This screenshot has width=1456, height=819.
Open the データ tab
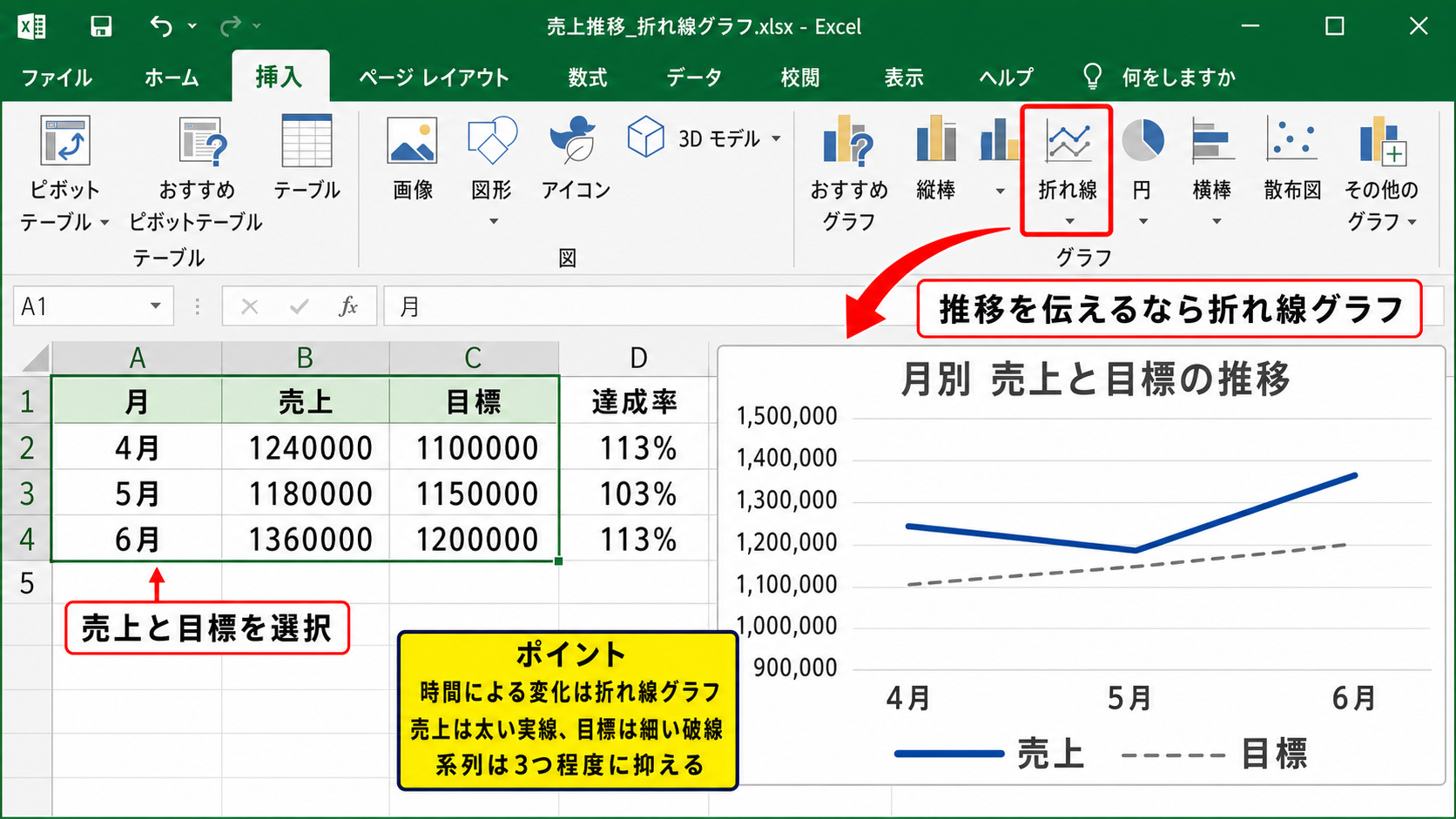[x=694, y=77]
